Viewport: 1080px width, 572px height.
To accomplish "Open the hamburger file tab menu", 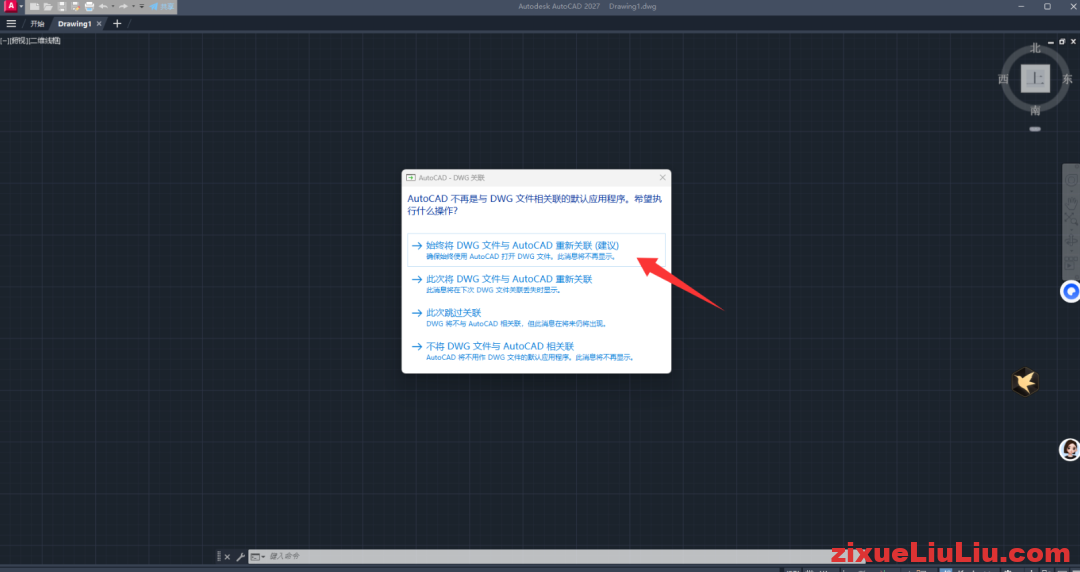I will point(11,23).
